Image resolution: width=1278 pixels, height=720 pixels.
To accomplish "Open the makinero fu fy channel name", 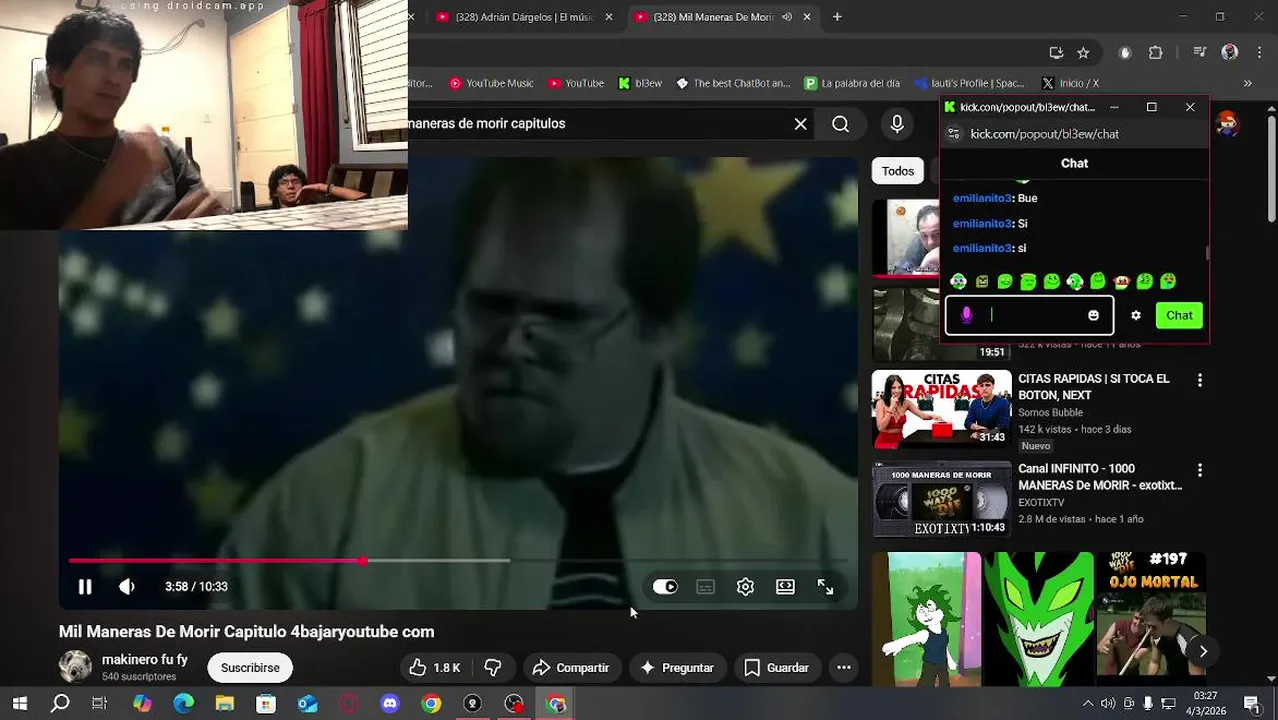I will [x=145, y=660].
